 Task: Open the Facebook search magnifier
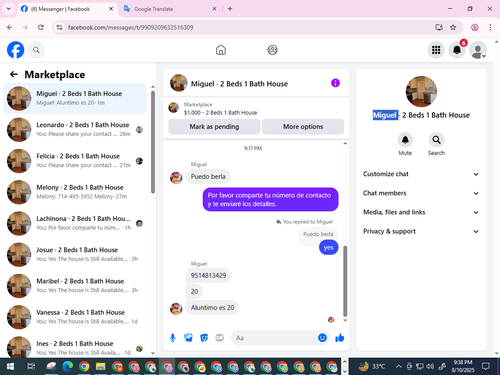tap(36, 50)
